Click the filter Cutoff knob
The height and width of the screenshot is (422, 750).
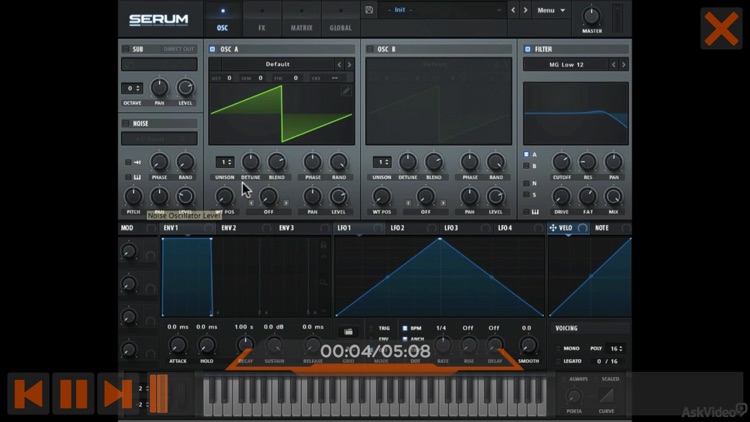point(562,162)
